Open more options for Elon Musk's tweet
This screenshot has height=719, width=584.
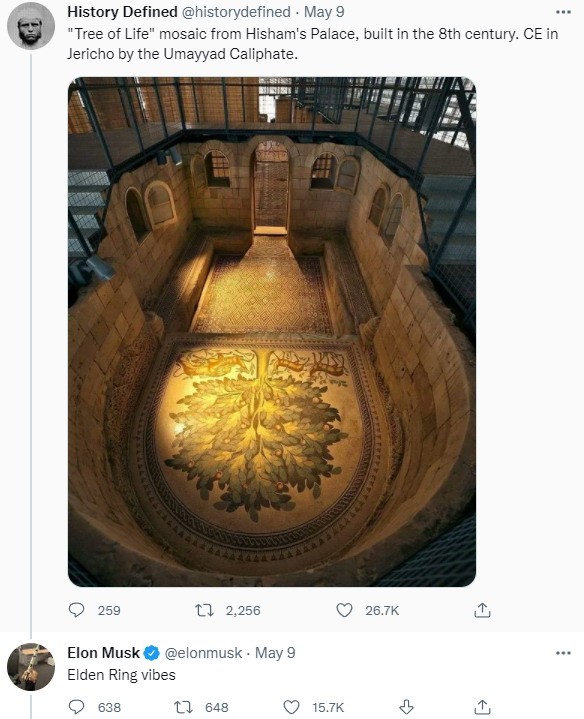coord(563,653)
